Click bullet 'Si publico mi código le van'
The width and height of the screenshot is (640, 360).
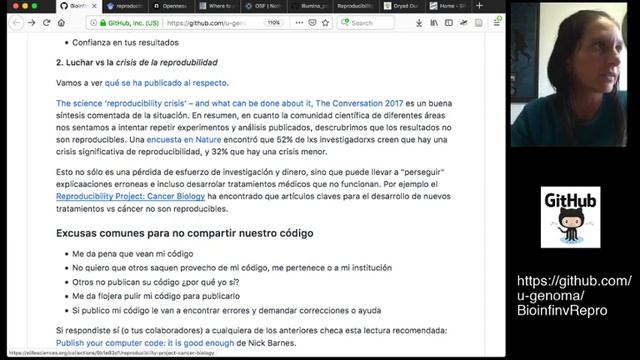tap(227, 310)
